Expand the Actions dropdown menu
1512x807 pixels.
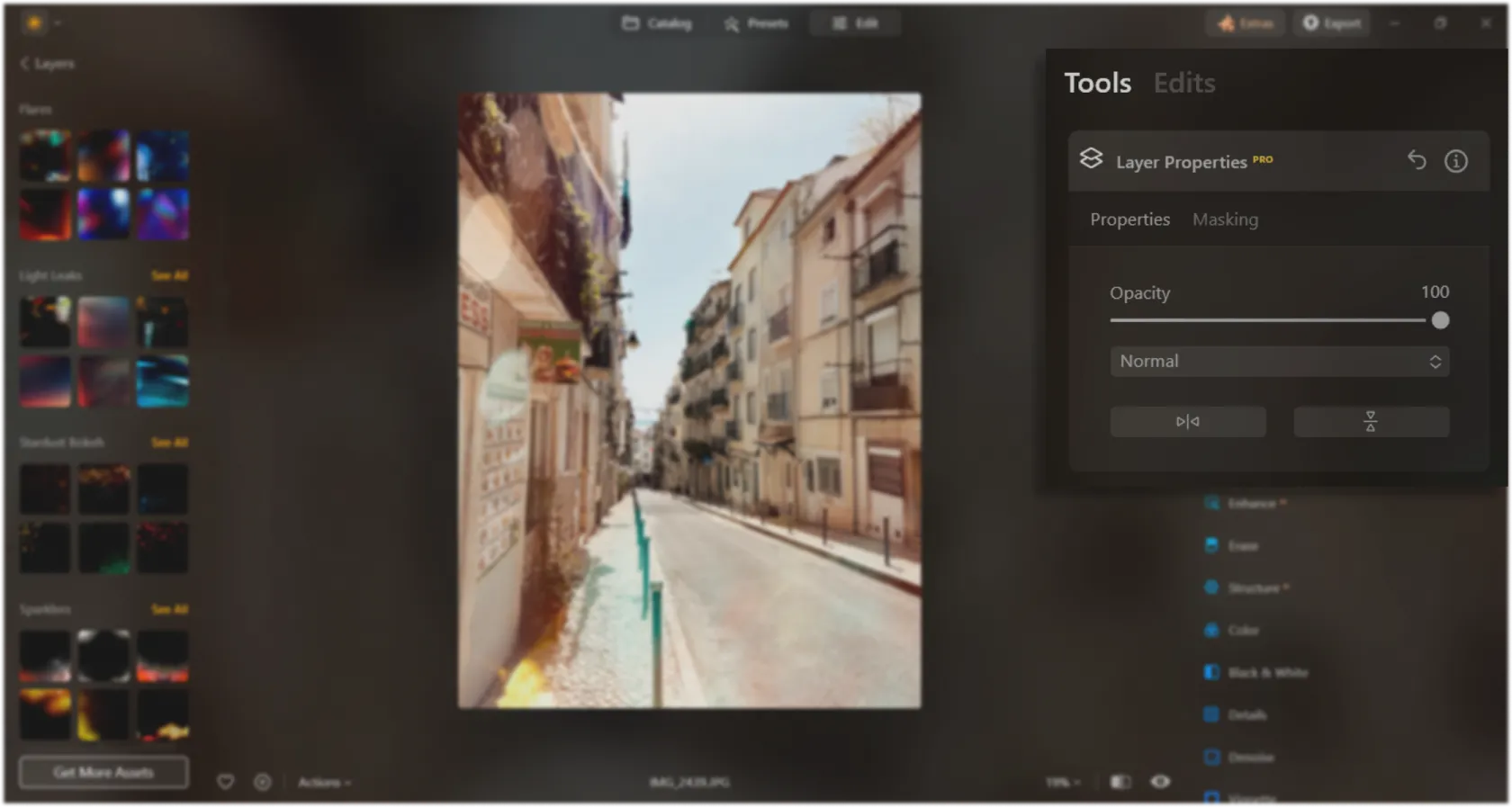point(324,783)
